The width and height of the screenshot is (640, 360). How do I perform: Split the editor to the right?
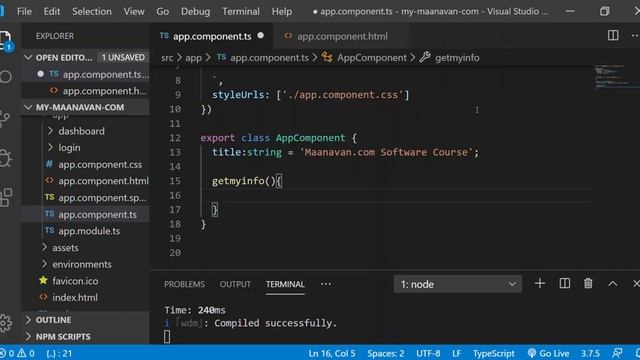pyautogui.click(x=613, y=36)
